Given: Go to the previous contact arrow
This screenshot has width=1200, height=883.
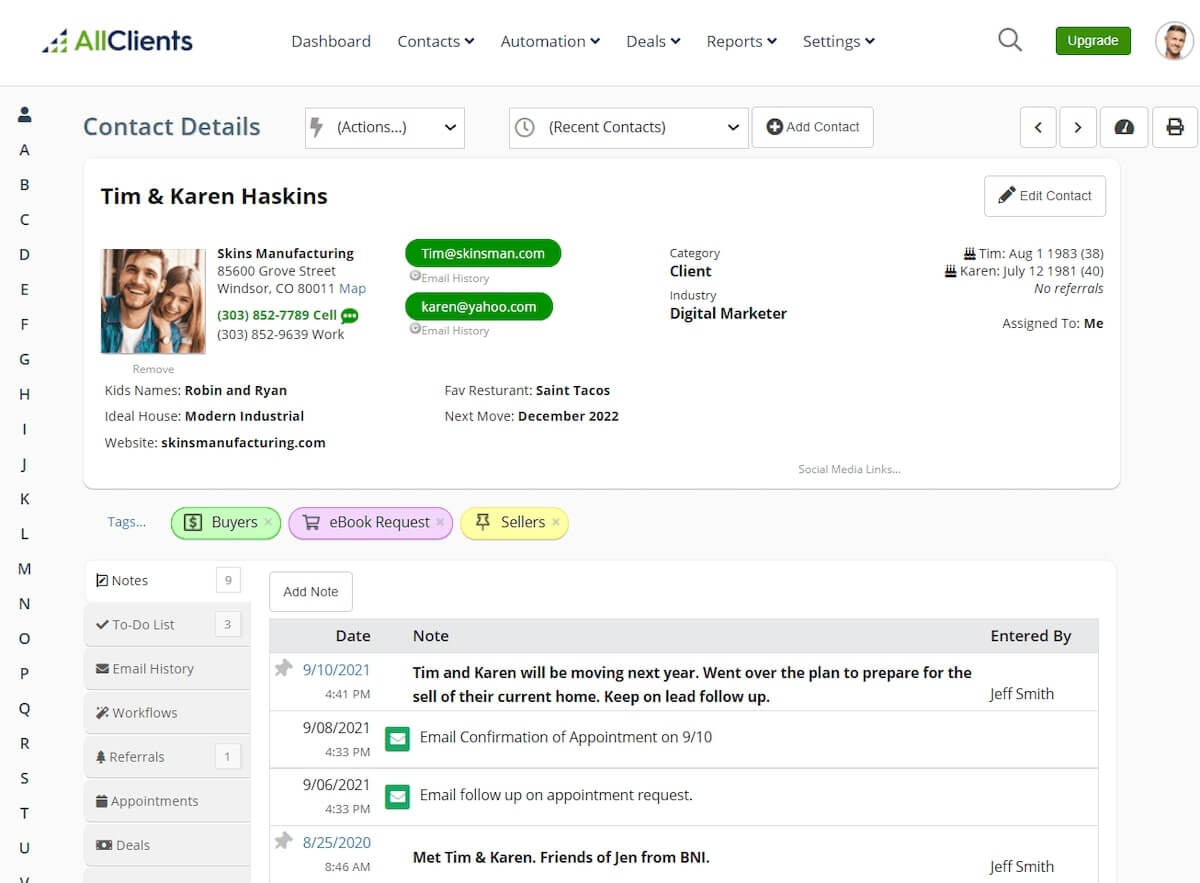Looking at the screenshot, I should click(x=1038, y=127).
